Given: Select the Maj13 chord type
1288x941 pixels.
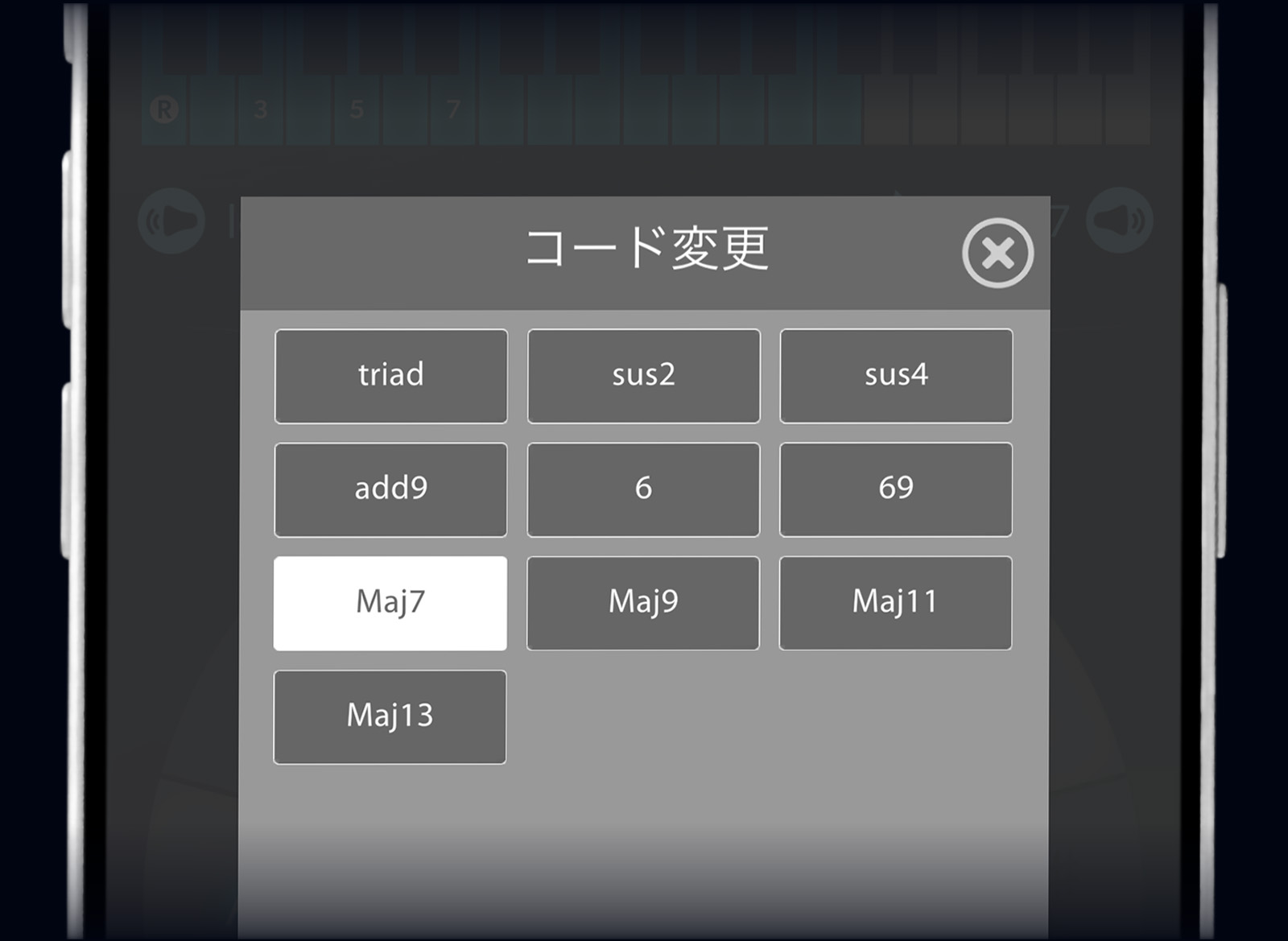Looking at the screenshot, I should (x=390, y=716).
